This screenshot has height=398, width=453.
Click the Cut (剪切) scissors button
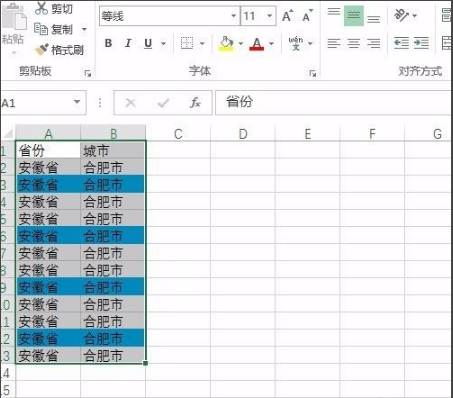tap(54, 8)
